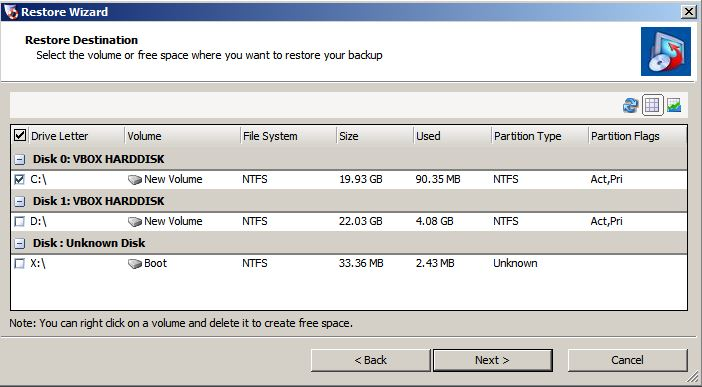Cancel the Restore Wizard
The image size is (702, 387).
627,360
